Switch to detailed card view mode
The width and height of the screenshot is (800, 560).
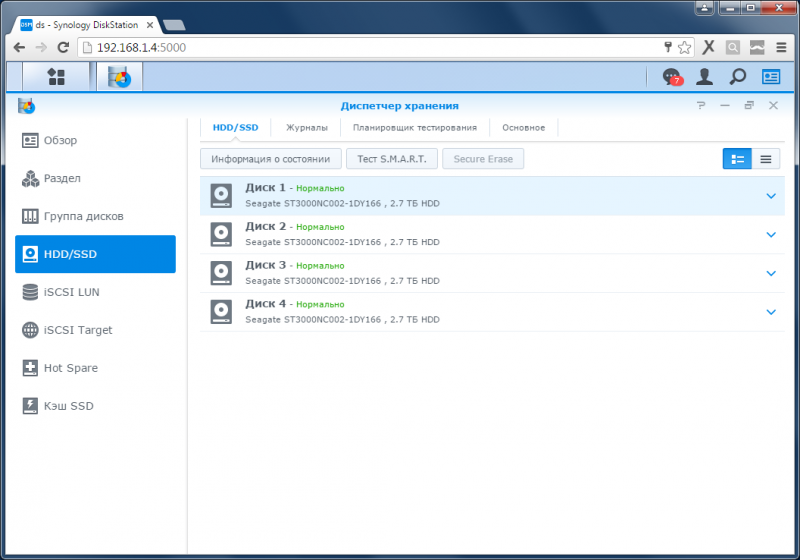(x=737, y=159)
